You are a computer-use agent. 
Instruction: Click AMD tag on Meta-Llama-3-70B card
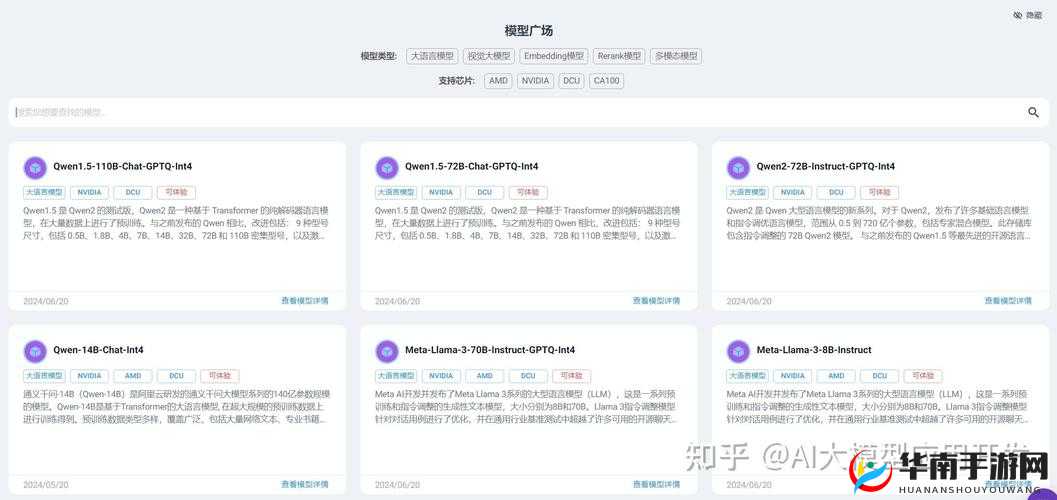coord(485,376)
